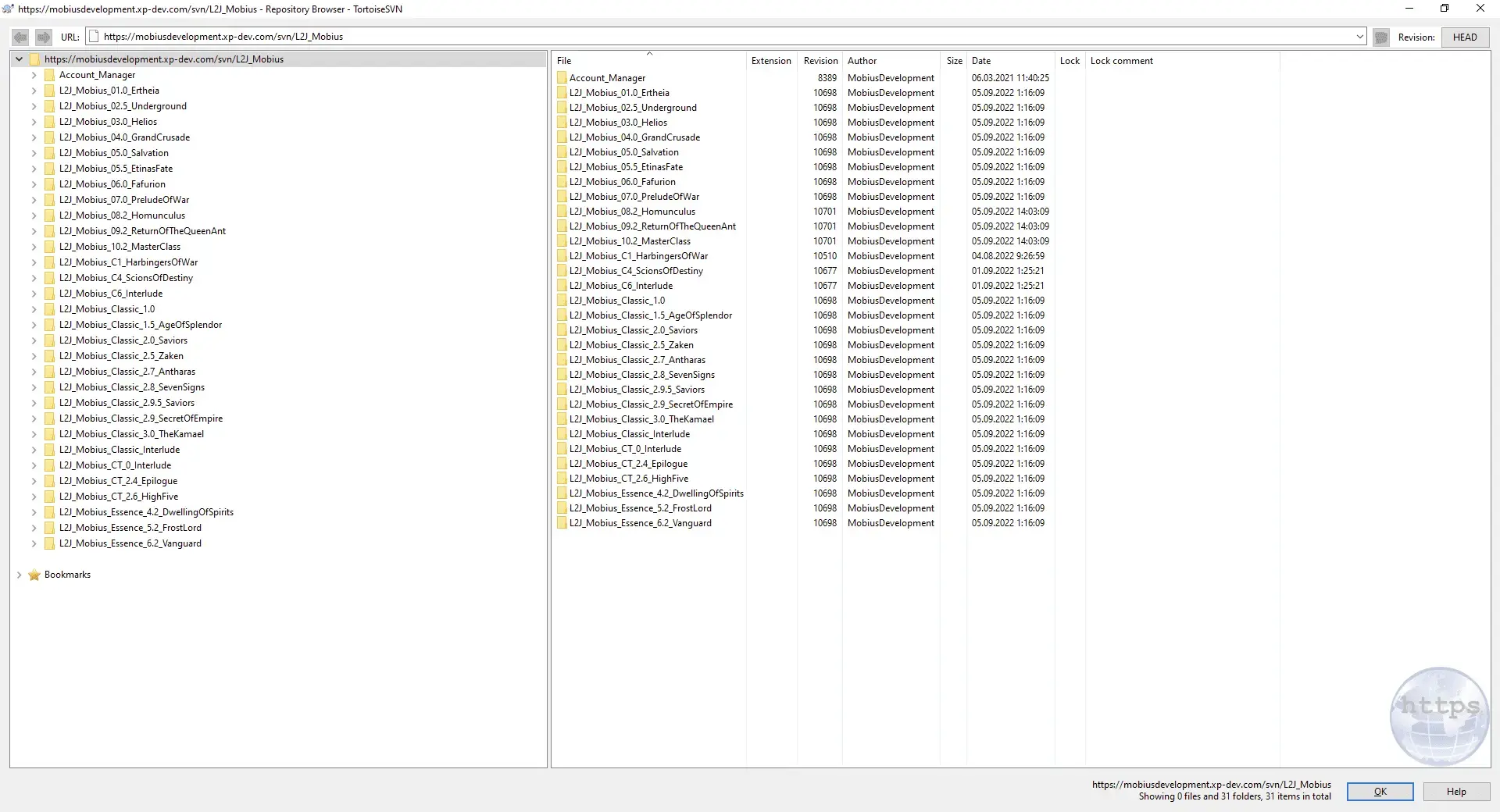Expand the Bookmarks node
1500x812 pixels.
pos(19,575)
